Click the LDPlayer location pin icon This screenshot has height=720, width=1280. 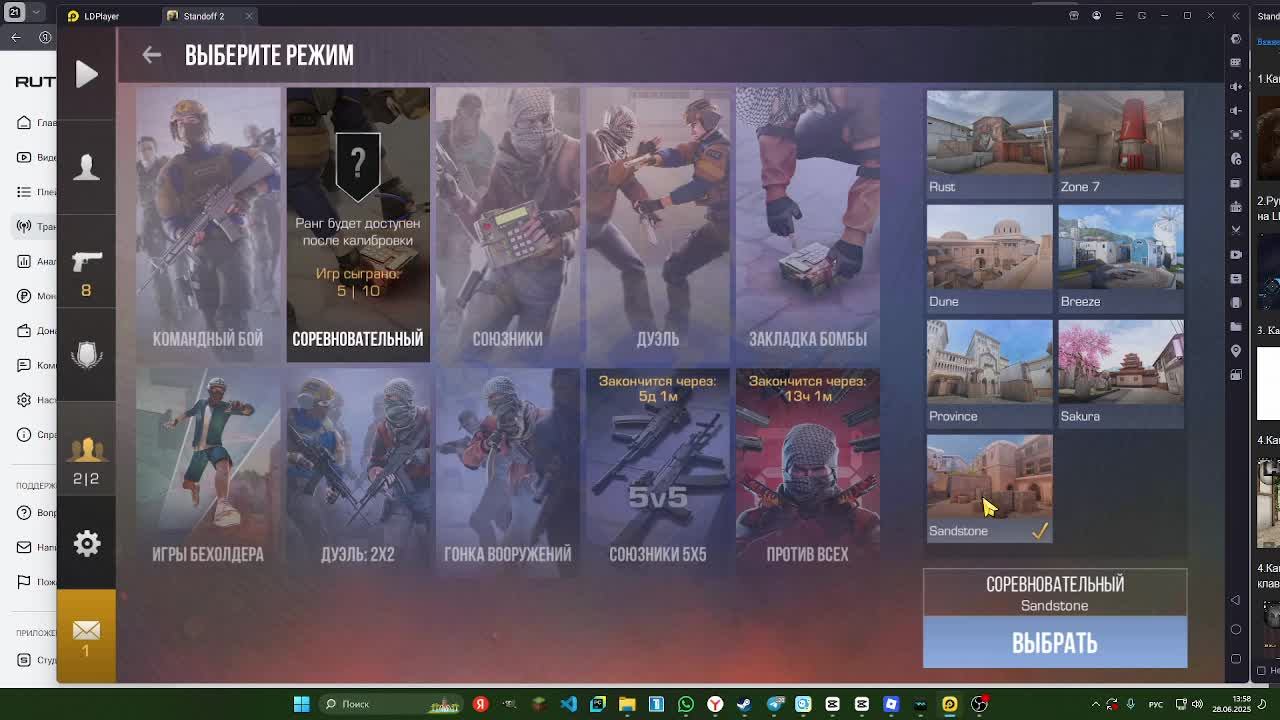point(1236,351)
